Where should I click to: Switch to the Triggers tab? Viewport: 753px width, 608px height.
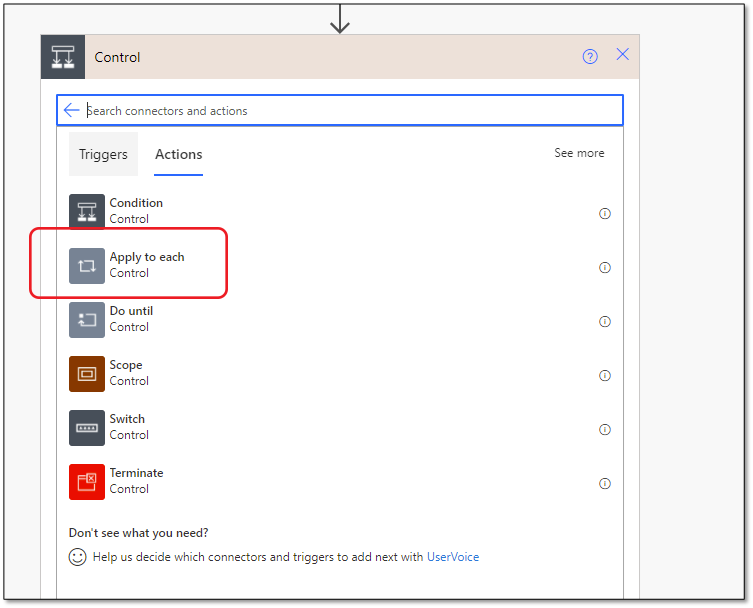pos(103,154)
